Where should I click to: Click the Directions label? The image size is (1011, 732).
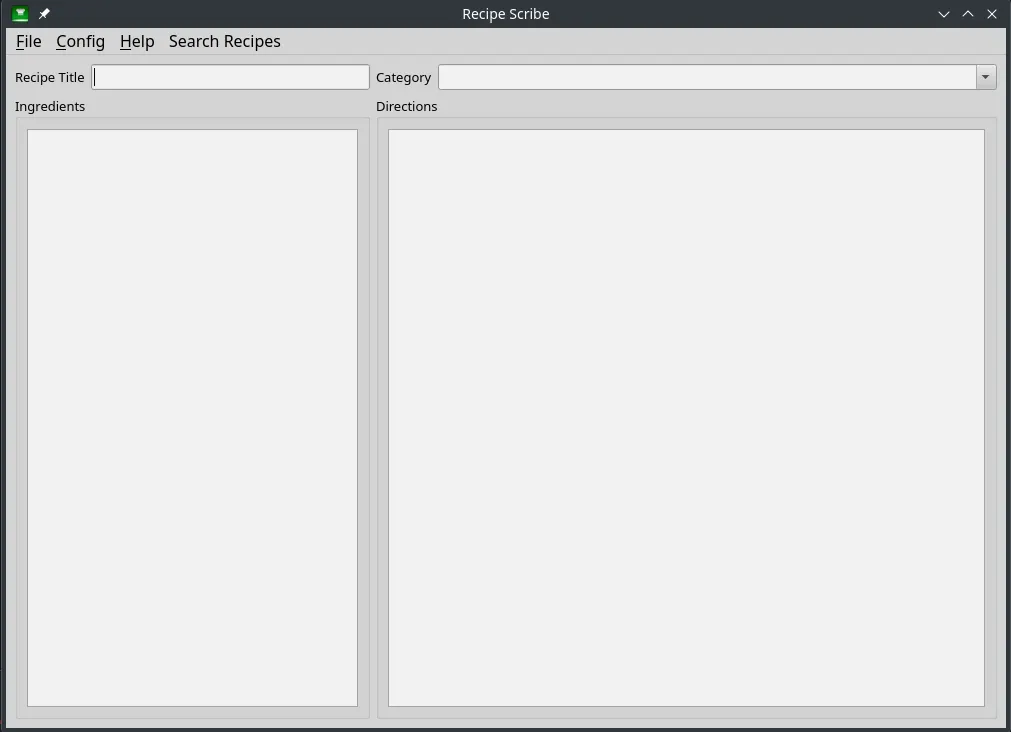click(x=406, y=106)
